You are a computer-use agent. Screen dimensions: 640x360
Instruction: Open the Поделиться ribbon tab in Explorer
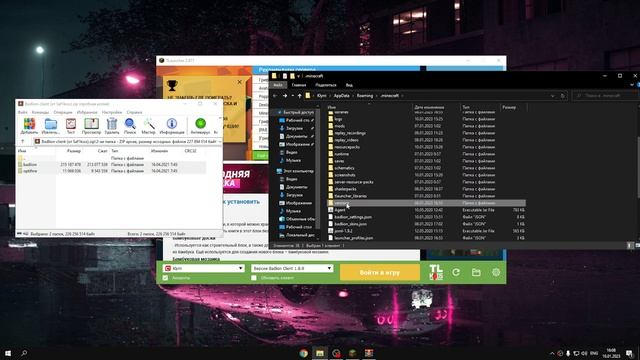(325, 85)
